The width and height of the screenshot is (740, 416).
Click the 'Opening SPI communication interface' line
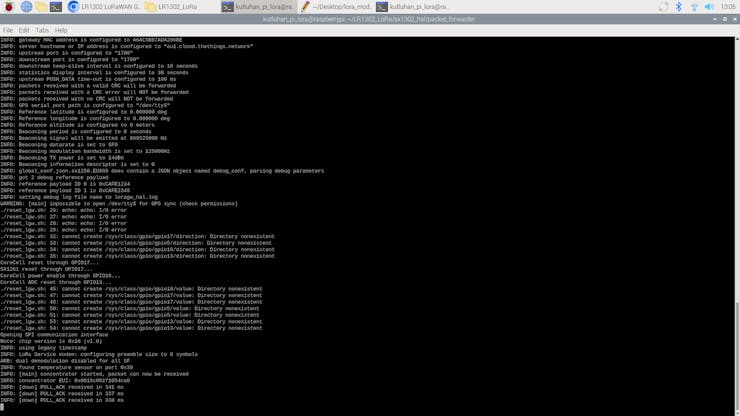[54, 335]
